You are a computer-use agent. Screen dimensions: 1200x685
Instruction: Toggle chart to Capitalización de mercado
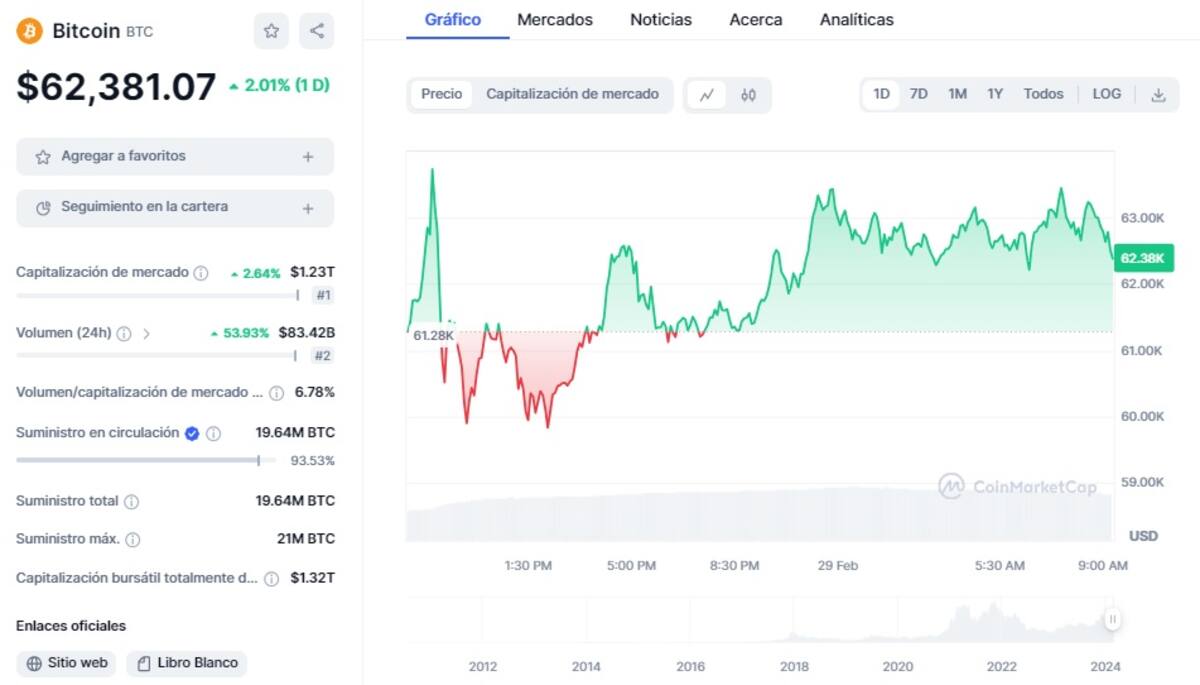[572, 94]
